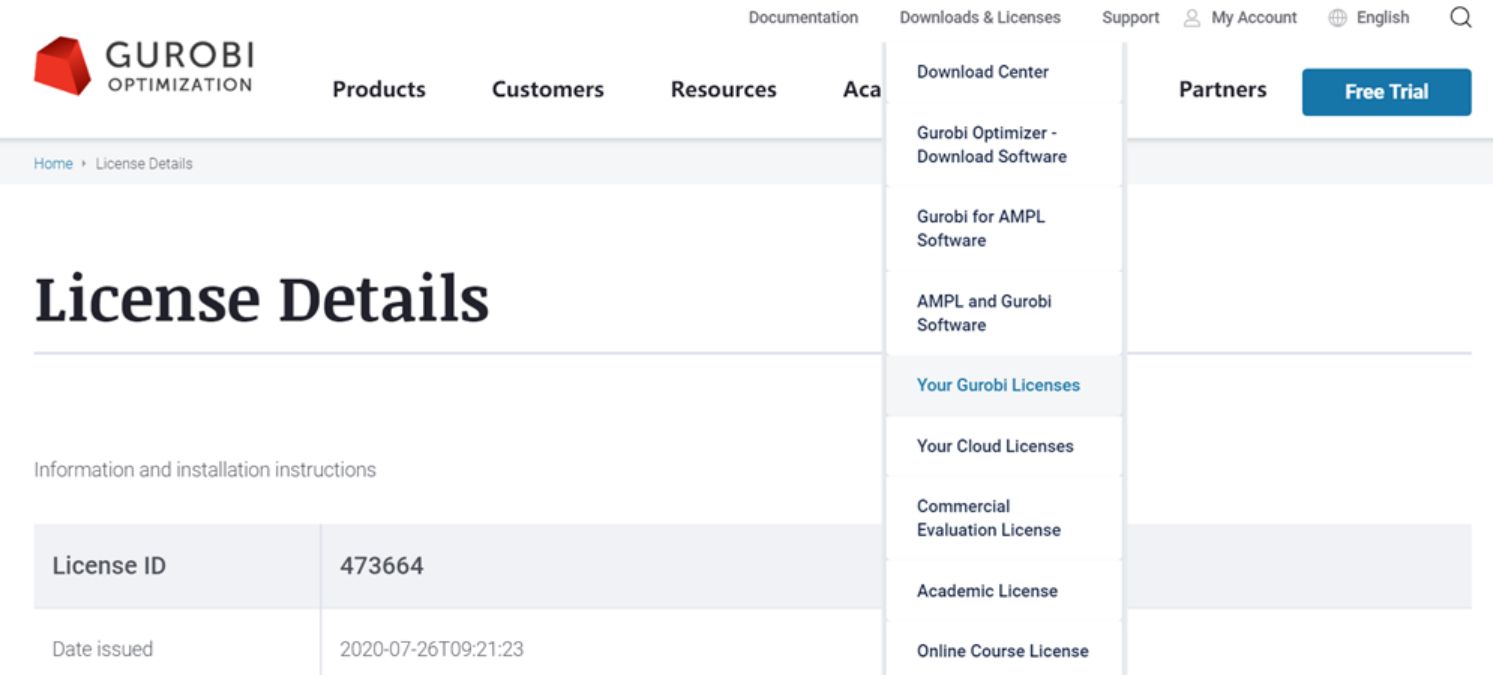Click the date 2020-07-26T09:21:23
Viewport: 1493px width, 675px height.
pyautogui.click(x=431, y=649)
